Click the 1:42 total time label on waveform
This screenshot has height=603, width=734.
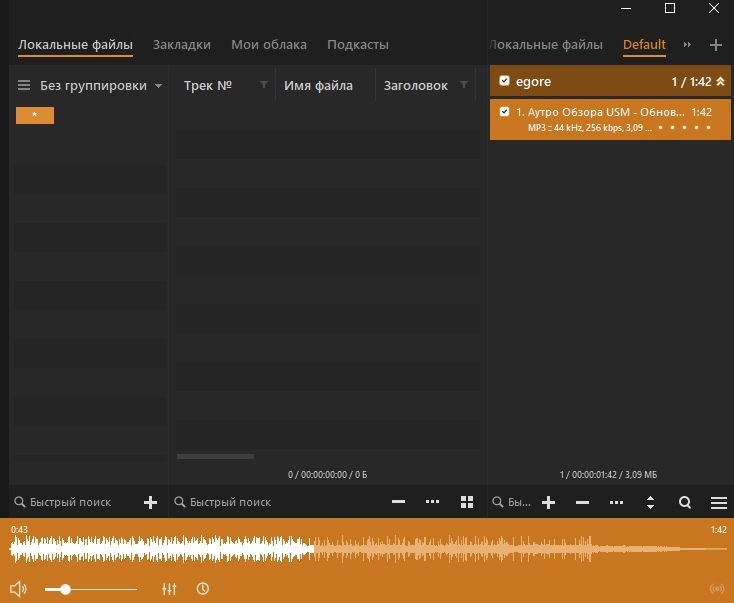719,529
